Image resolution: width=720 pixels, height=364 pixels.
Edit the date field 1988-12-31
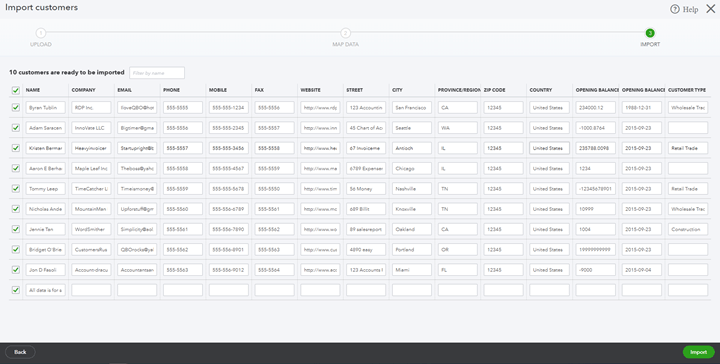[641, 108]
